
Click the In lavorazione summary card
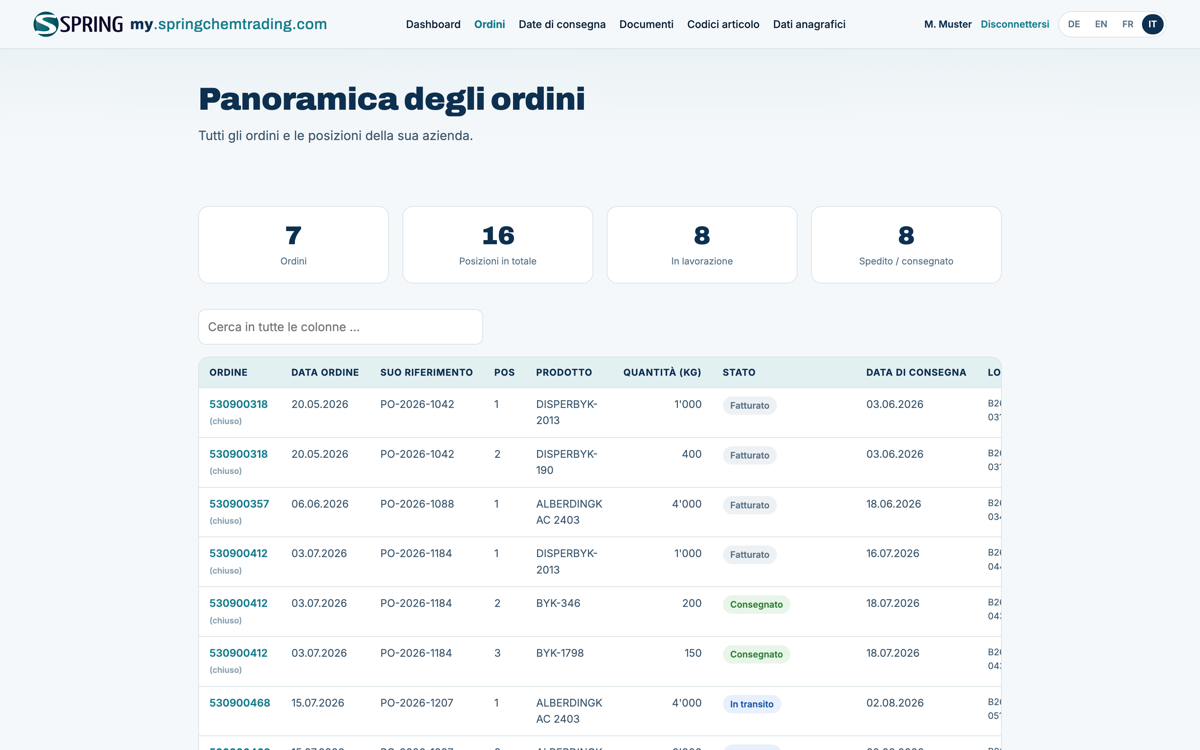pyautogui.click(x=702, y=245)
